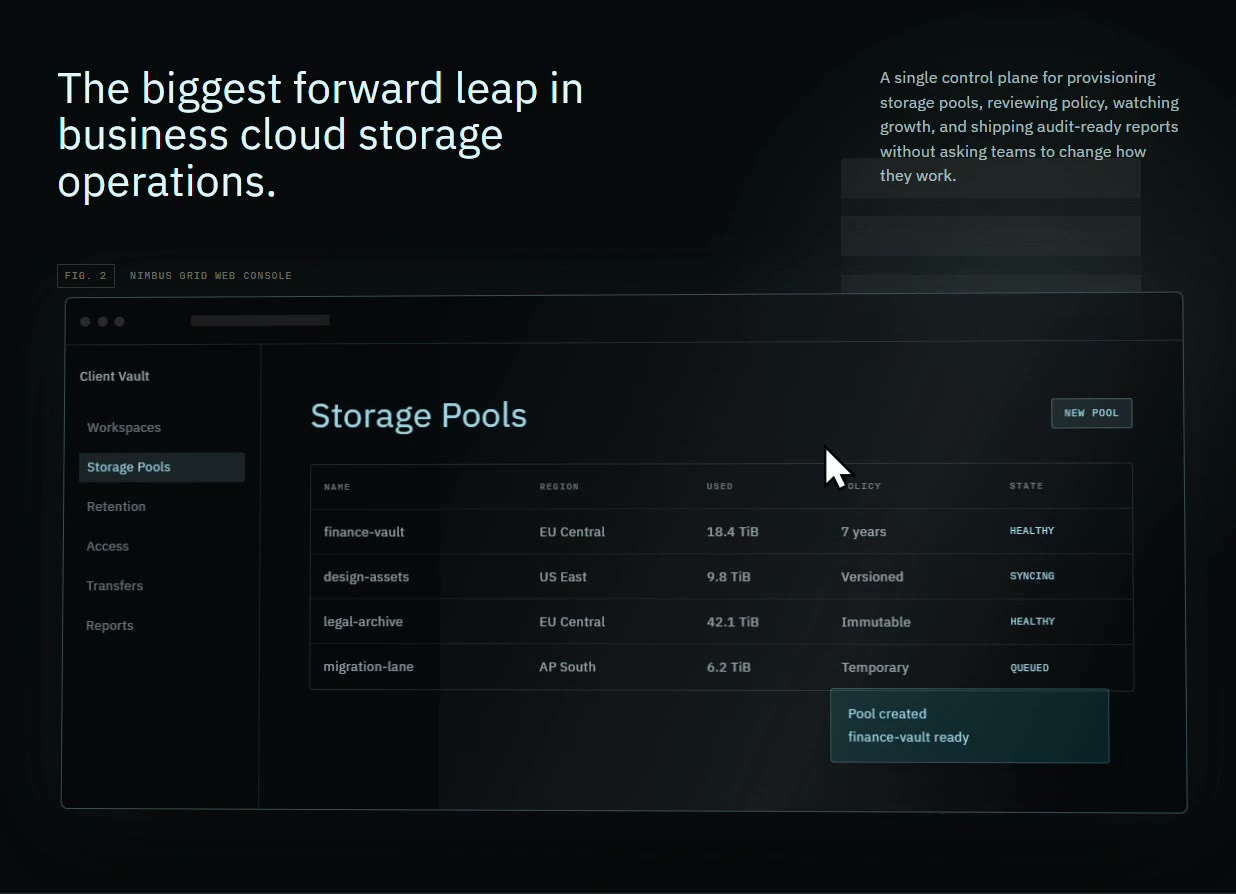Click the SYNCING status of design-assets
The height and width of the screenshot is (894, 1236).
[1032, 576]
